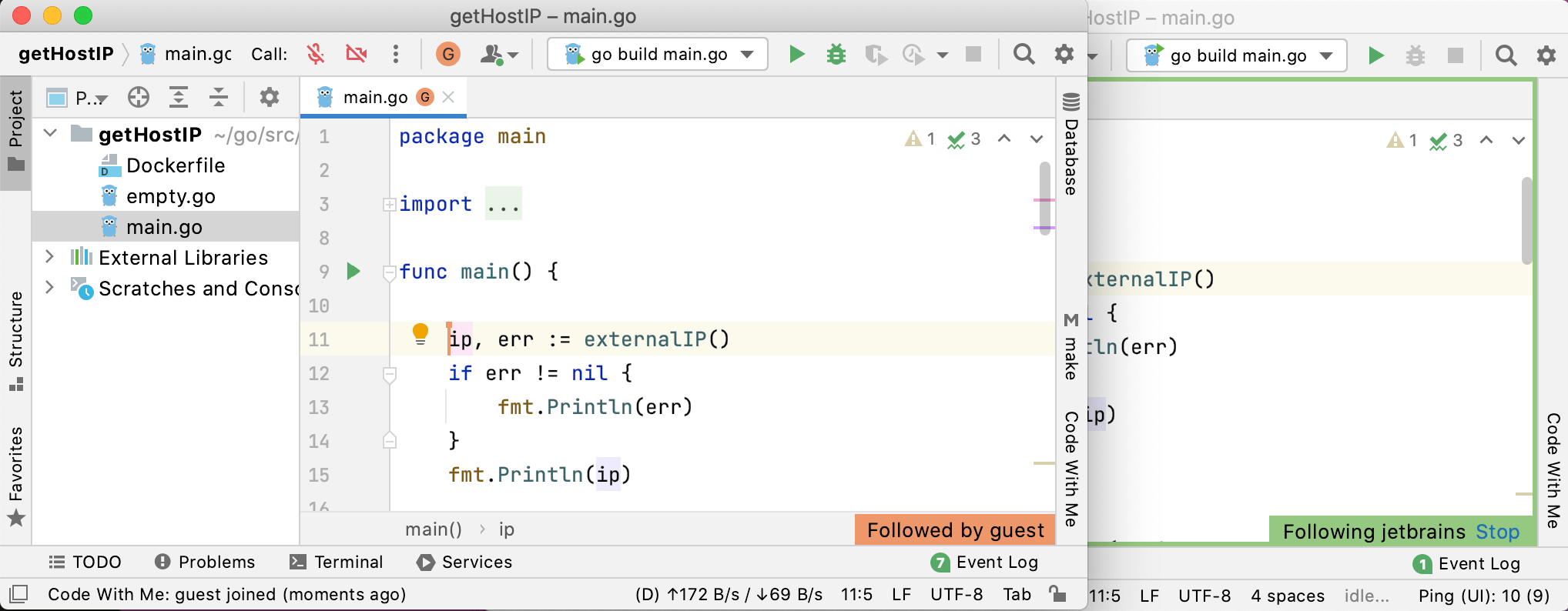Click Stop to end following jetbrains

[x=1497, y=532]
